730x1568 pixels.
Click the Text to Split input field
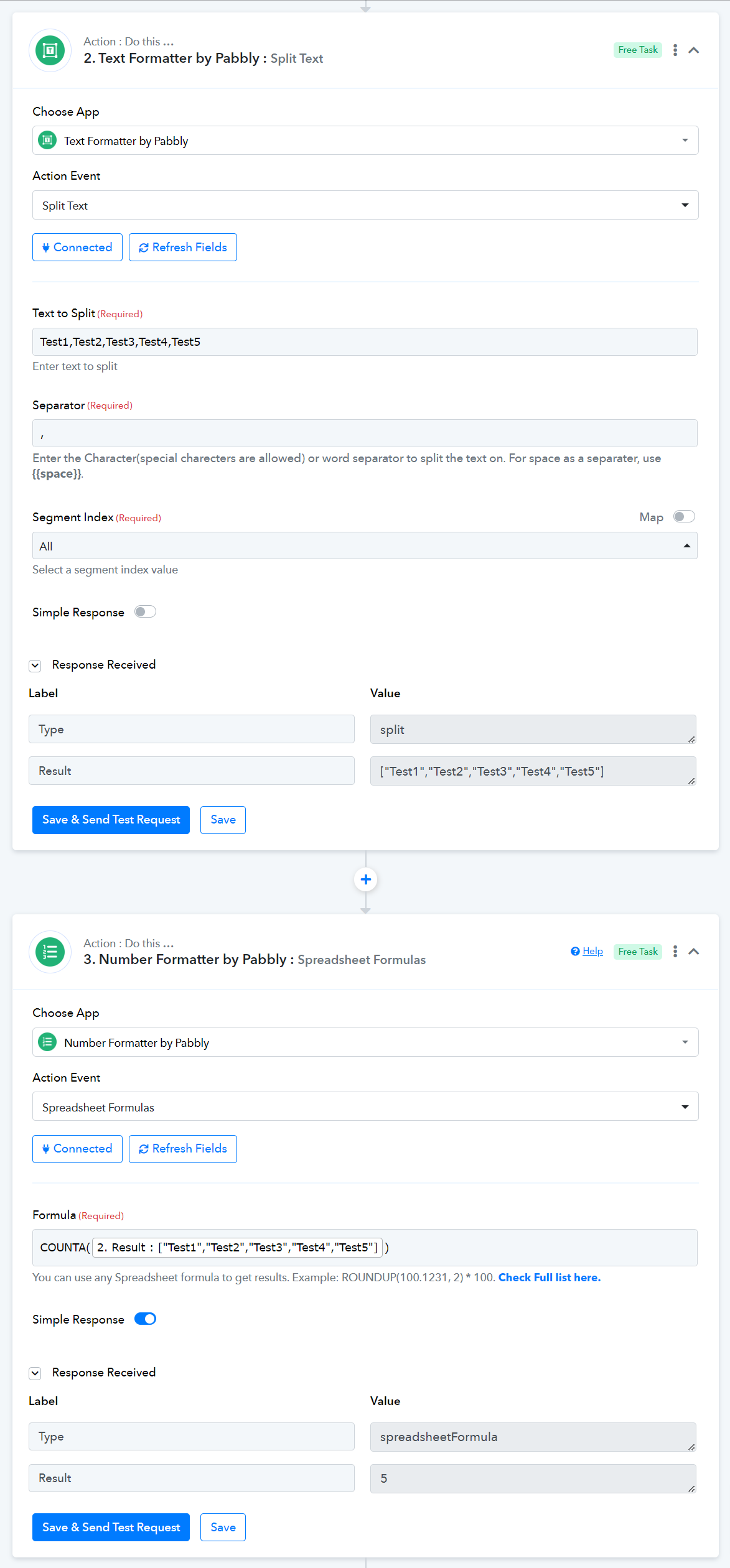(365, 341)
